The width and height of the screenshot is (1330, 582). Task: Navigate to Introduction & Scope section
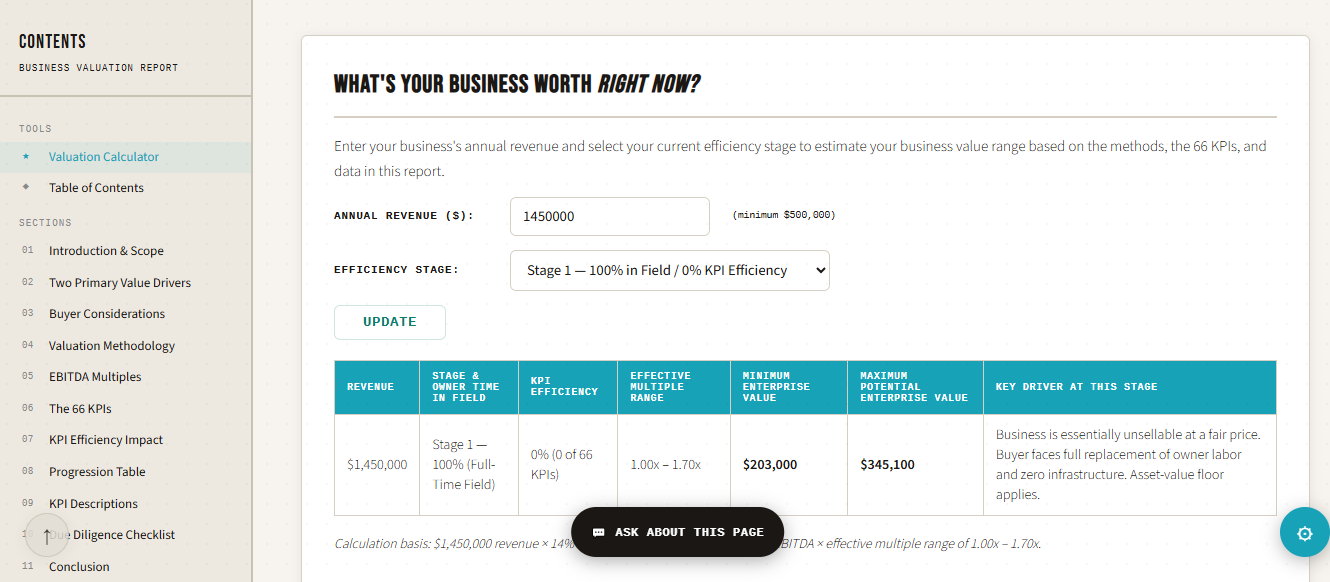click(106, 251)
